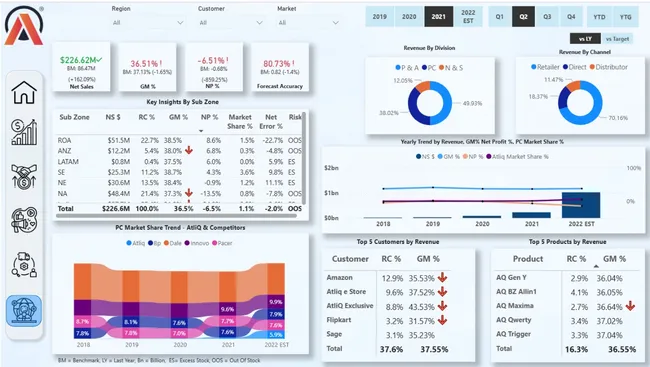Viewport: 650px width, 367px height.
Task: Click red arrow beside Atliq e Store
Action: (442, 292)
